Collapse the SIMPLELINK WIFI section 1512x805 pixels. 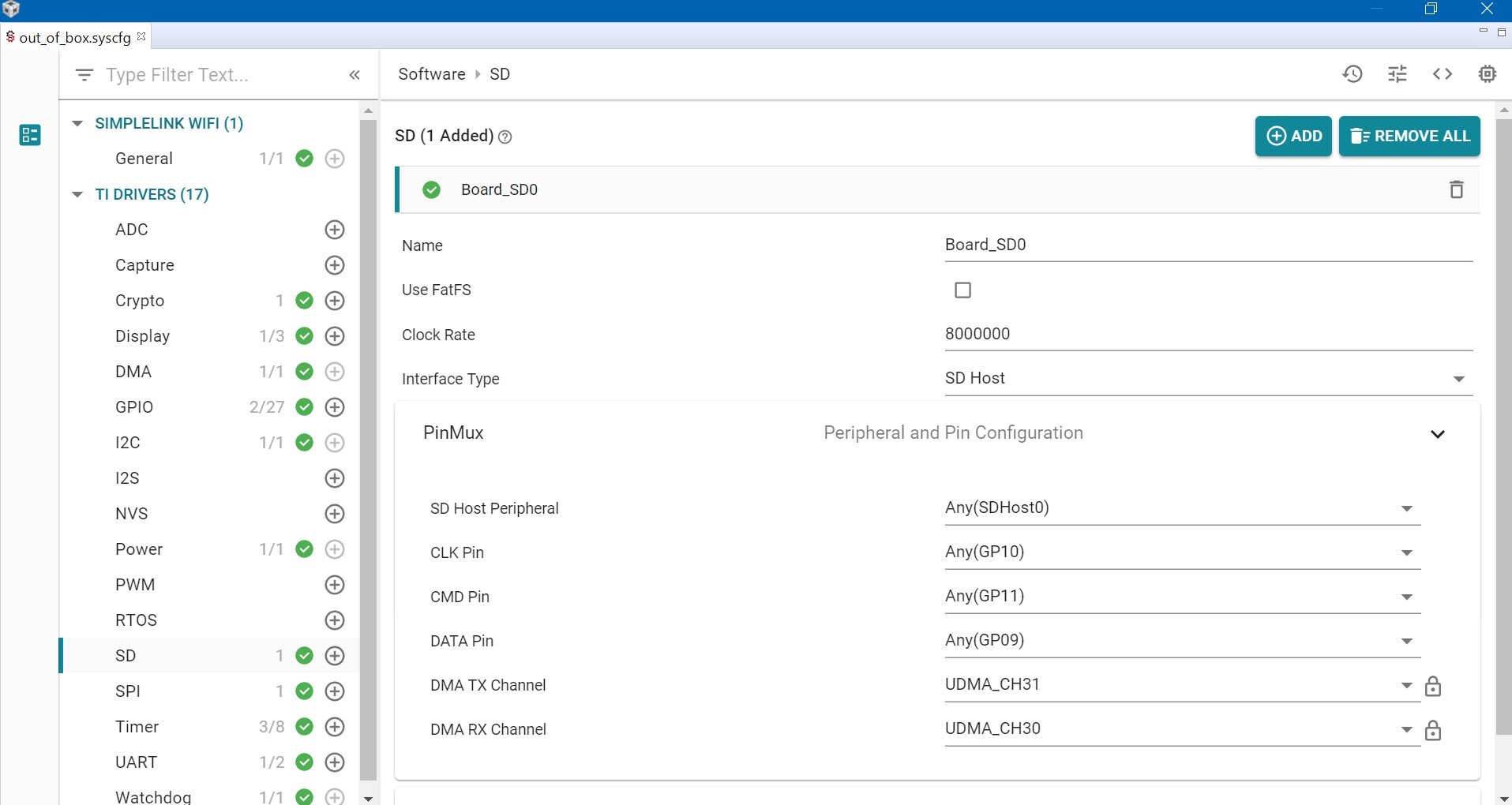click(77, 123)
